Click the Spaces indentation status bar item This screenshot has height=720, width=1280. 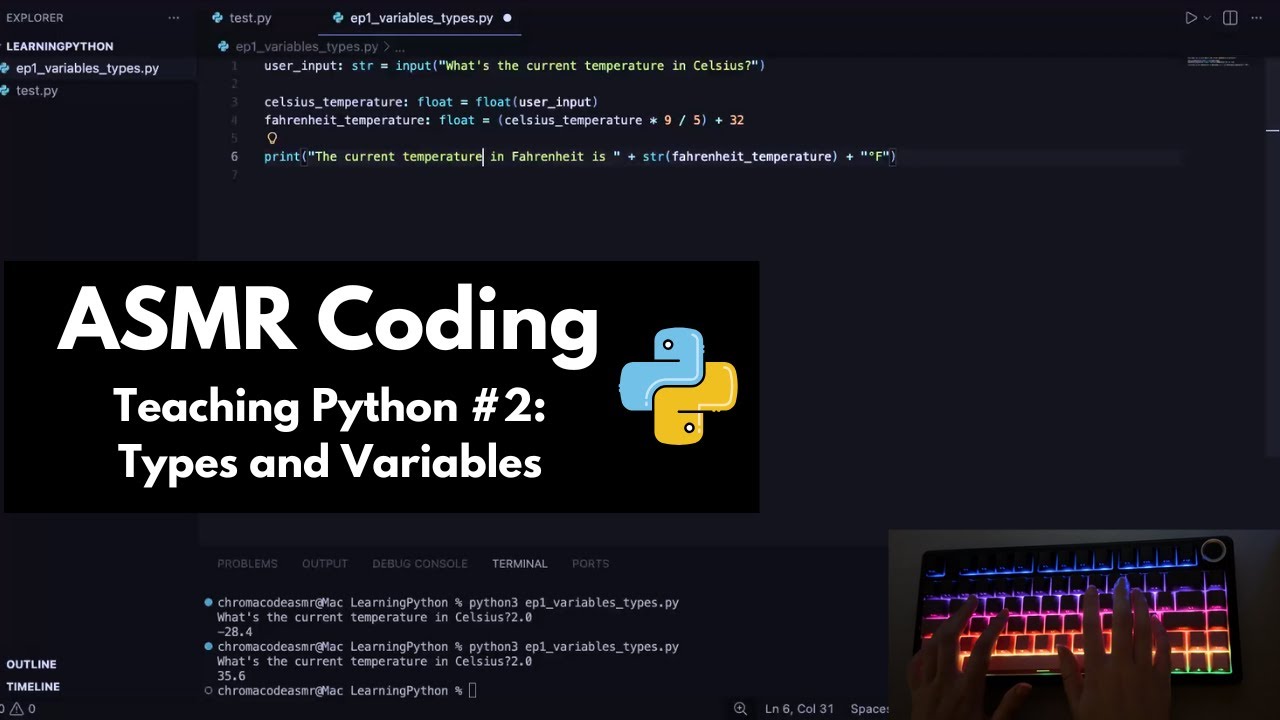(x=869, y=709)
